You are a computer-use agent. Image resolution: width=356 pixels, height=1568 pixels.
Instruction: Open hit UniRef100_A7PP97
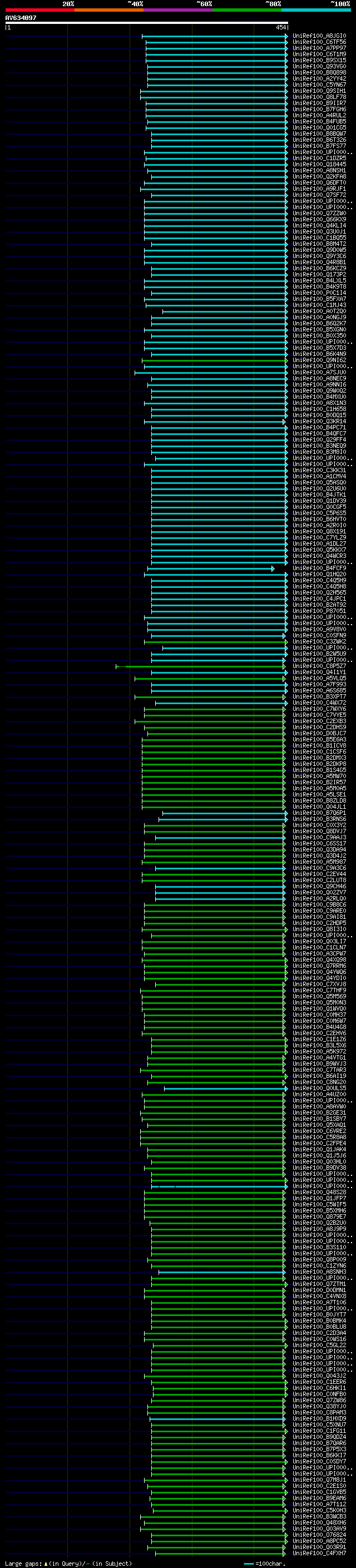(x=319, y=48)
